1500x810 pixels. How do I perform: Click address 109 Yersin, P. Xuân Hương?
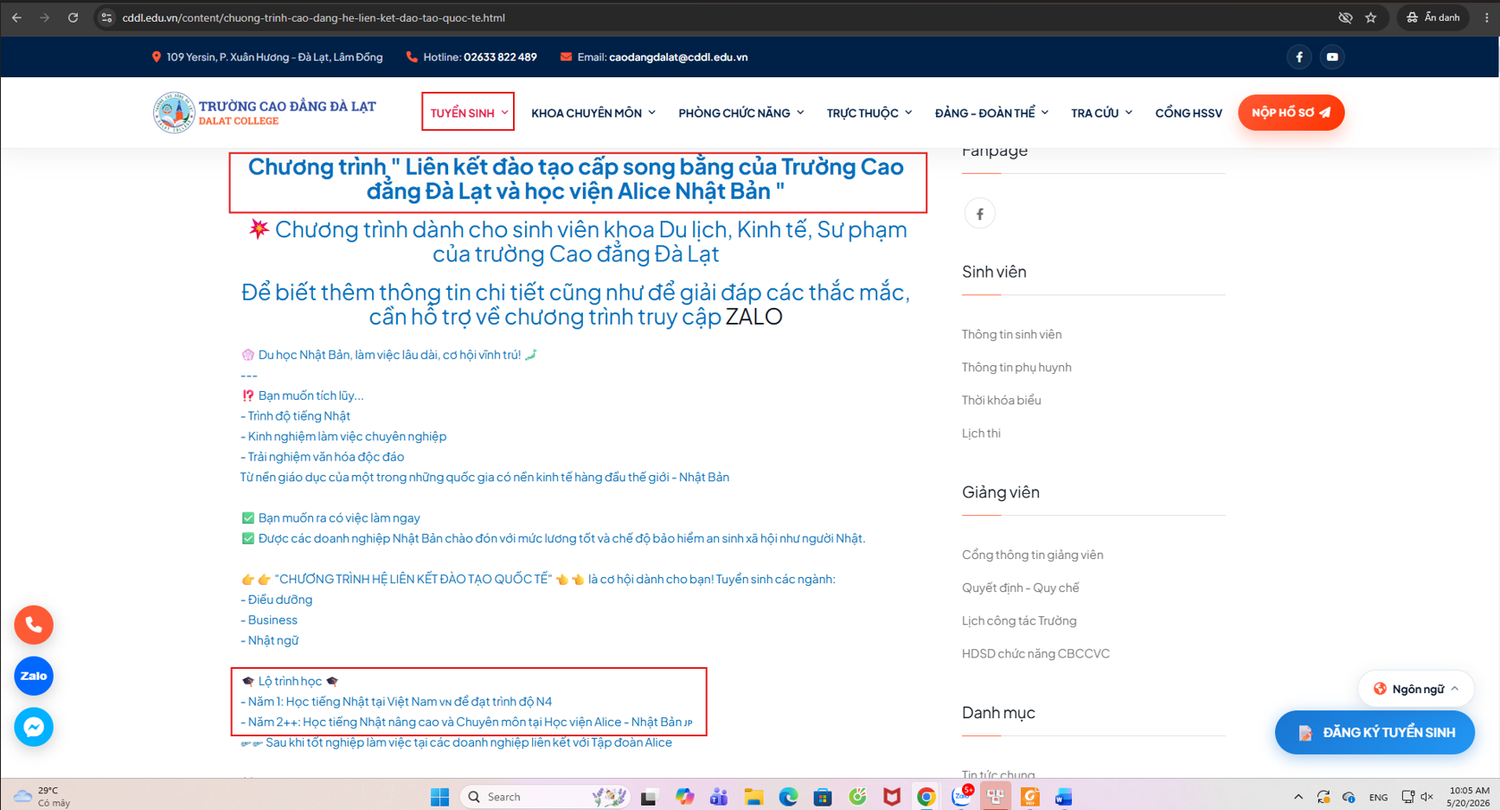coord(275,57)
